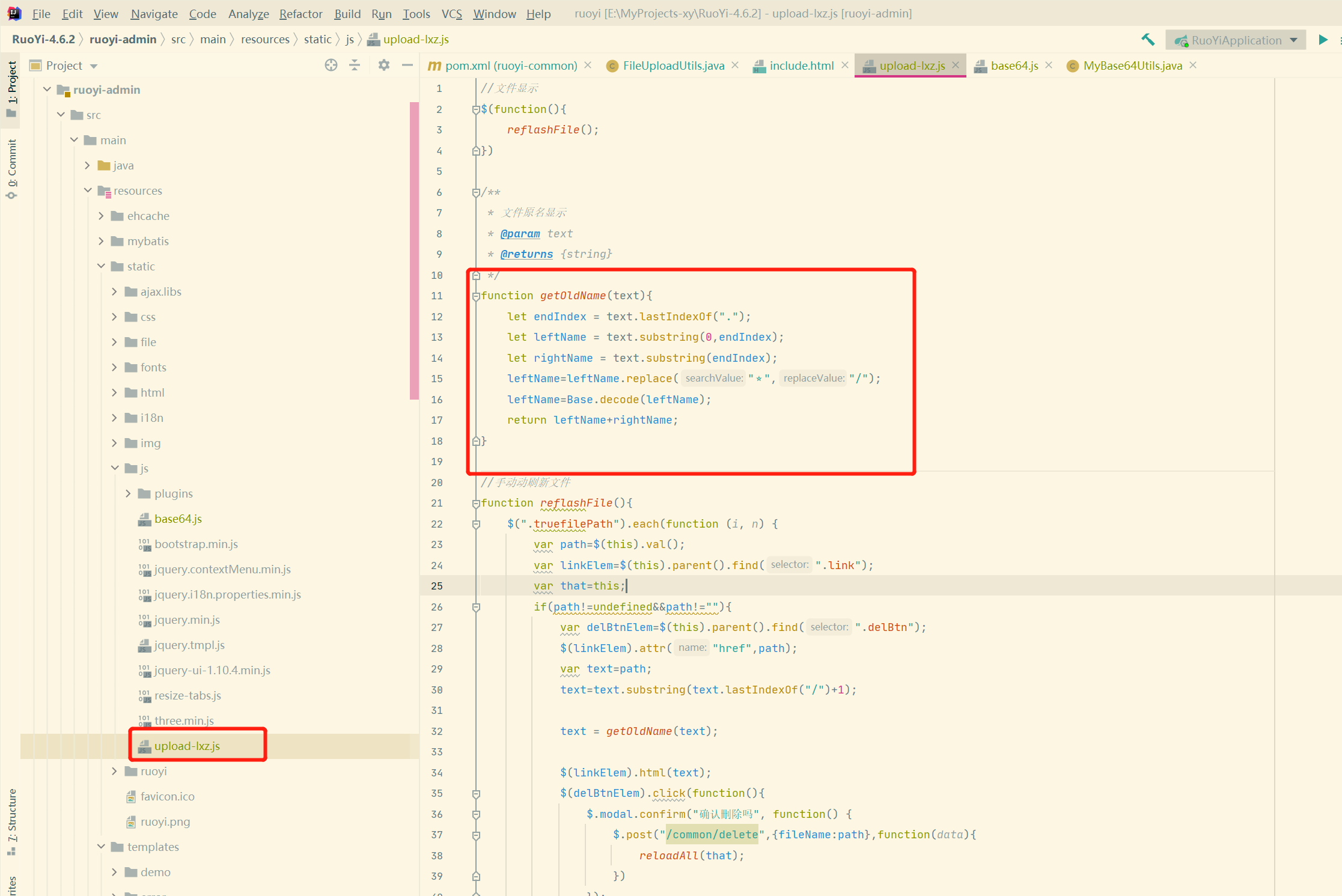This screenshot has height=896, width=1342.
Task: Hide the Project panel with minus icon
Action: click(407, 65)
